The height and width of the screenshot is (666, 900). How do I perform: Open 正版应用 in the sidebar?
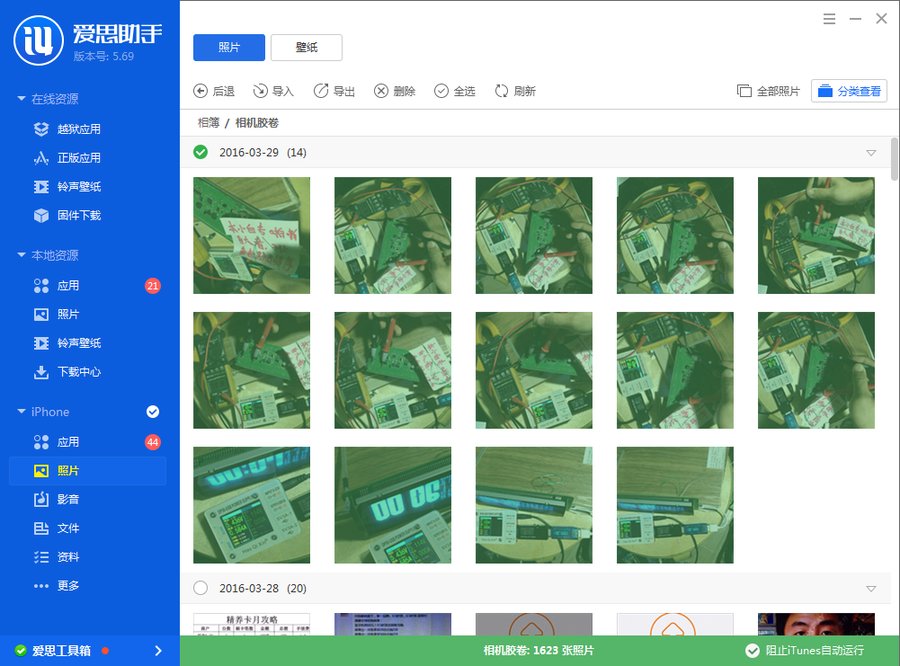pos(68,158)
